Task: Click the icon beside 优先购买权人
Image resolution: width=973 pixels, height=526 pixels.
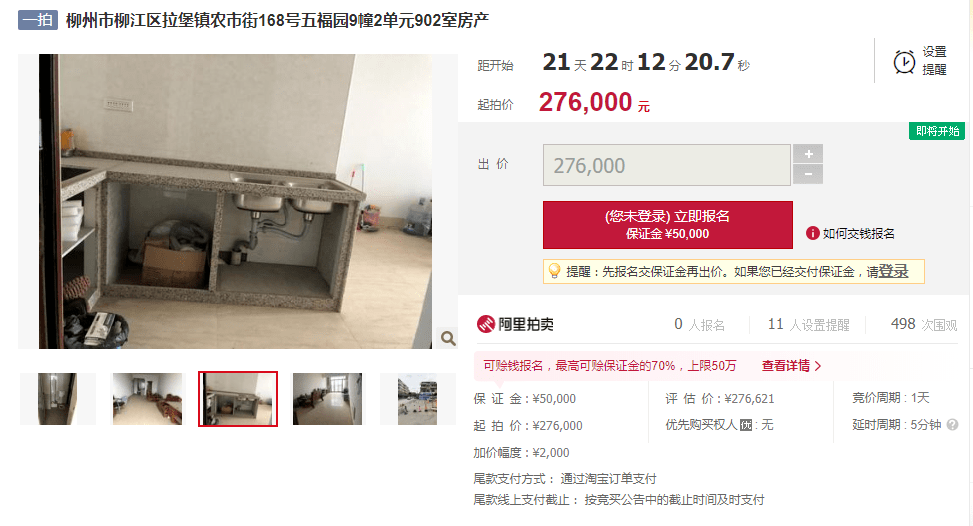Action: point(746,425)
